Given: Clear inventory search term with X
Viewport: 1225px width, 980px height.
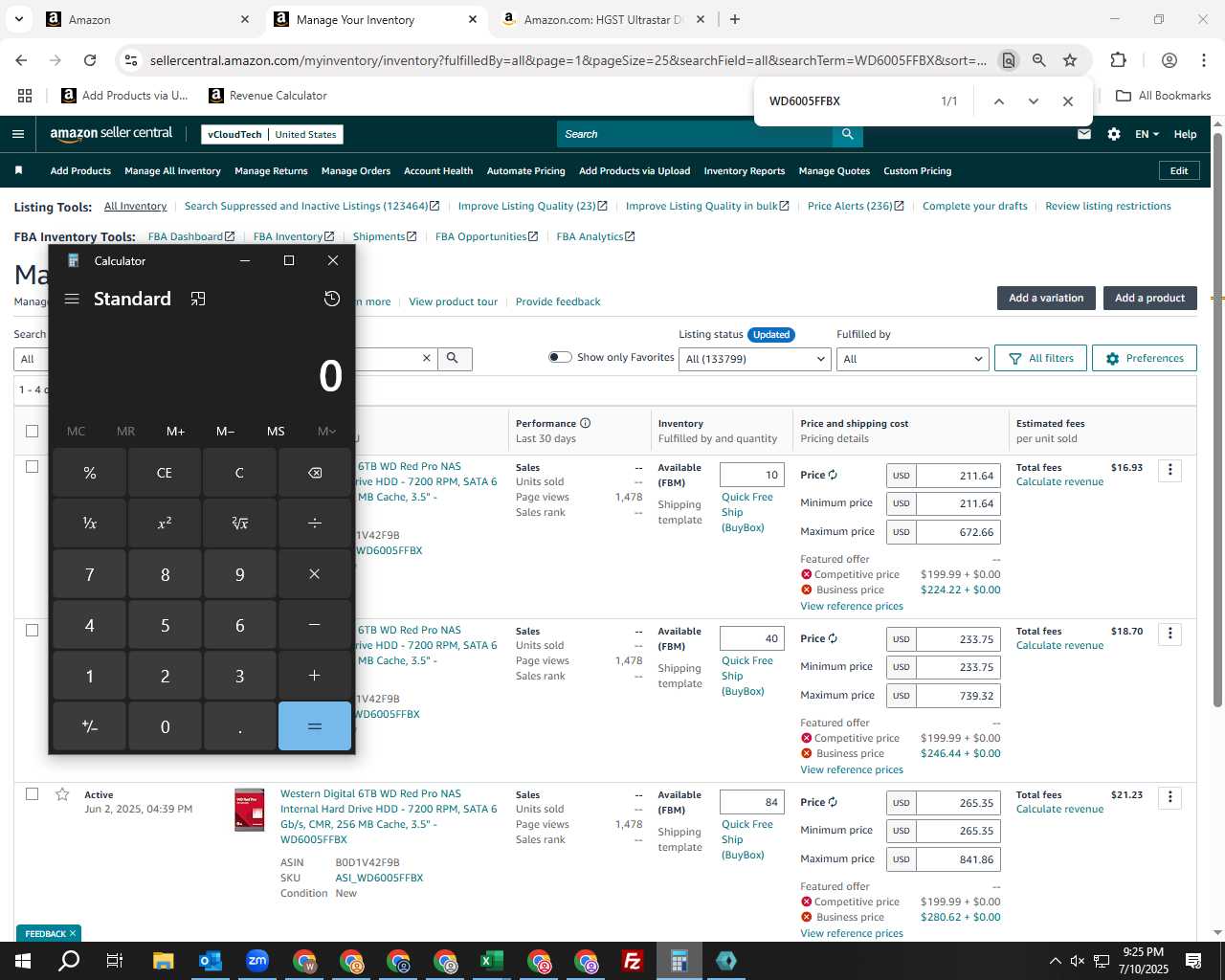Looking at the screenshot, I should 427,358.
